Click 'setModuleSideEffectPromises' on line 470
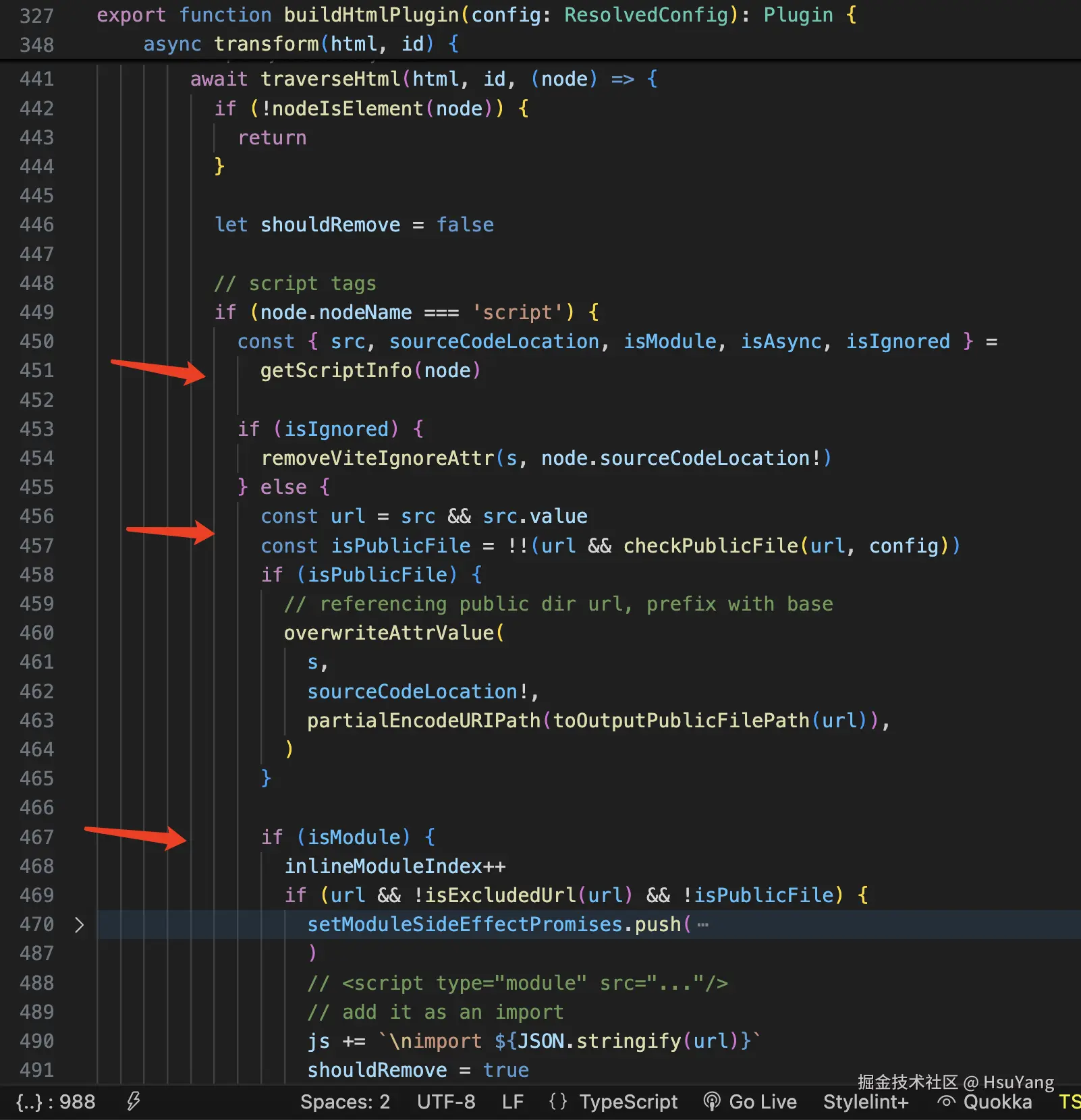 pyautogui.click(x=465, y=924)
